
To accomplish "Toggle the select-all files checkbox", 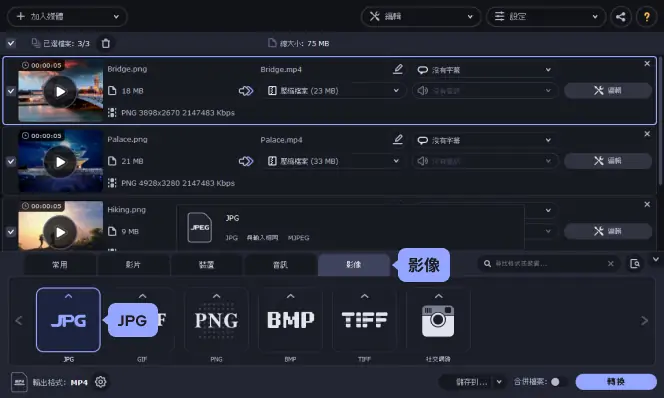I will coord(11,43).
